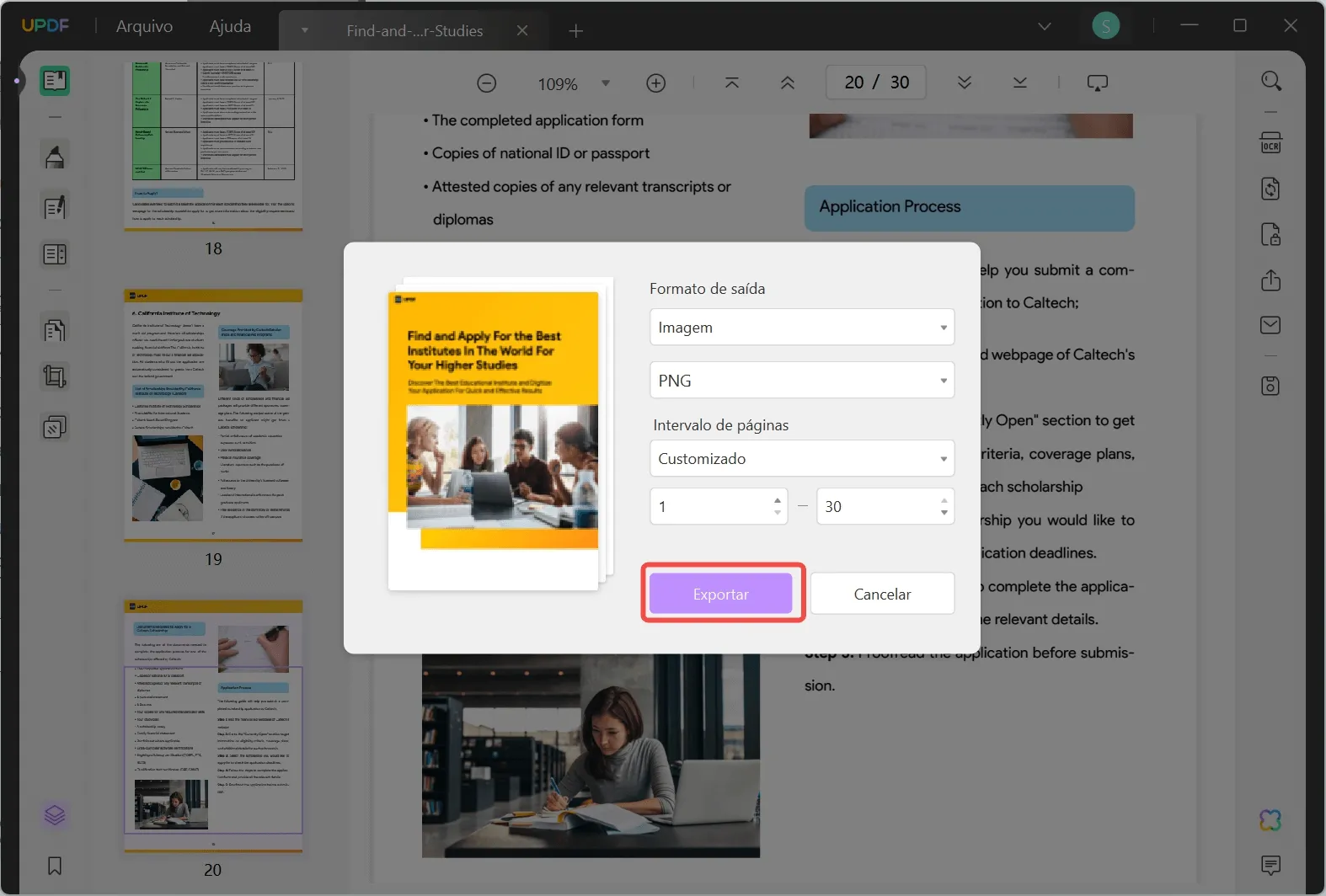Open the Prepare Form tool icon

tap(55, 254)
